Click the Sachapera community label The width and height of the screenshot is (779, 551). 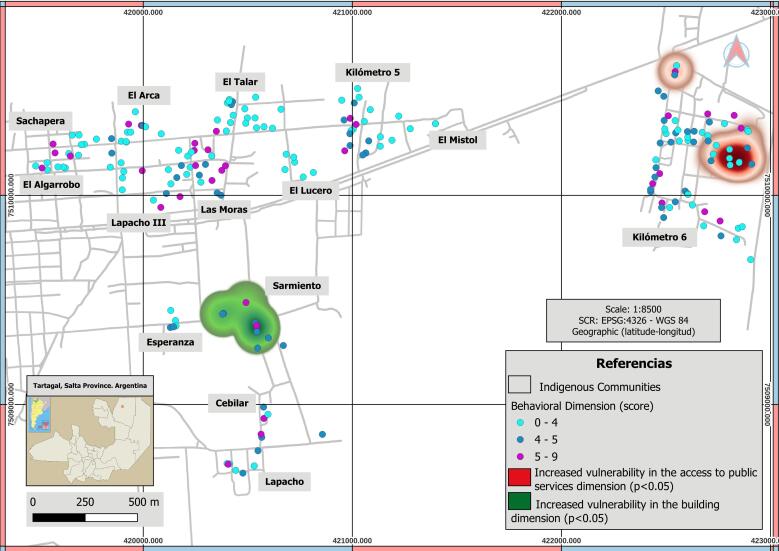coord(40,121)
